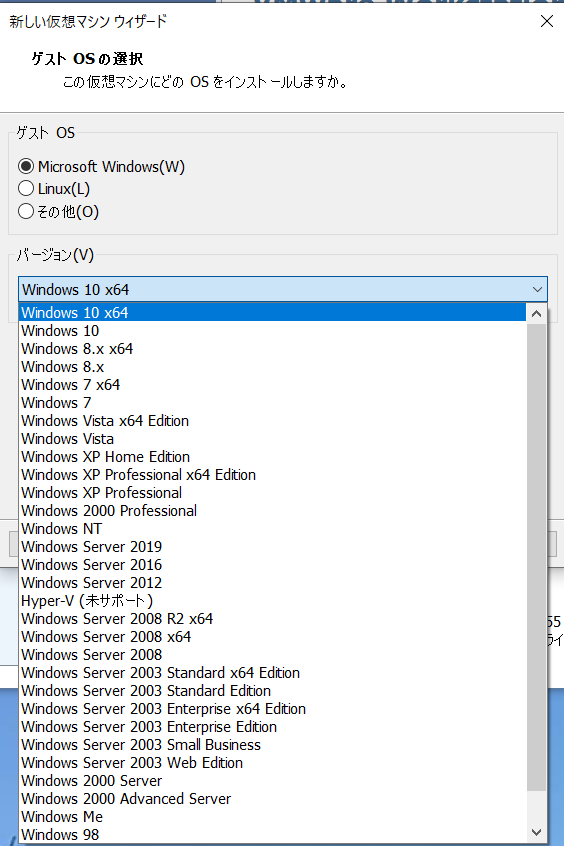Pick Windows 8.x x64 from list
Screen dimensions: 564x846
[x=273, y=349]
